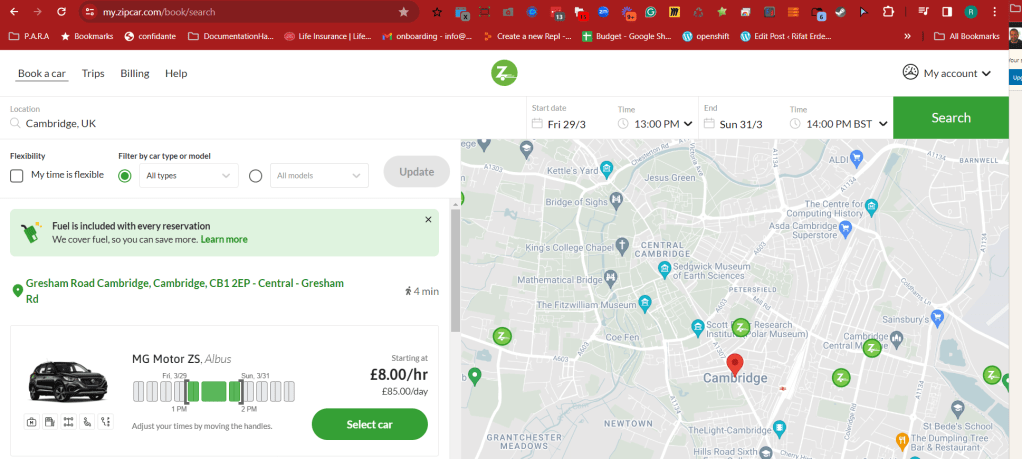Click the King's College Chapel marker

(622, 246)
